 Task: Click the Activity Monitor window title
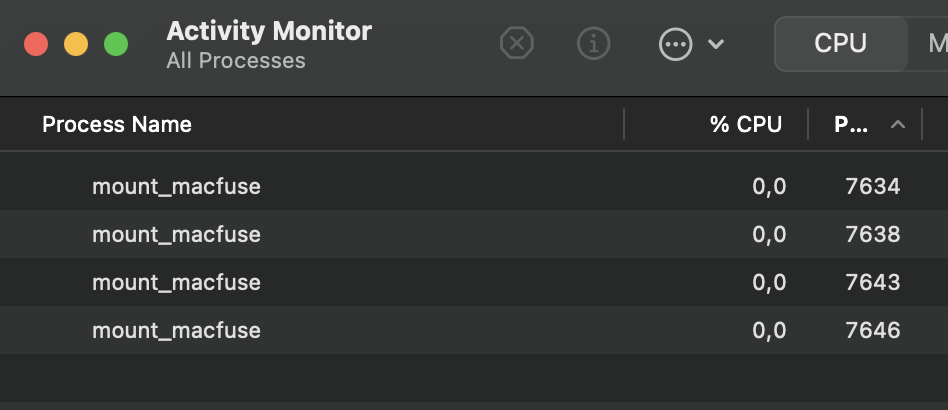[269, 31]
